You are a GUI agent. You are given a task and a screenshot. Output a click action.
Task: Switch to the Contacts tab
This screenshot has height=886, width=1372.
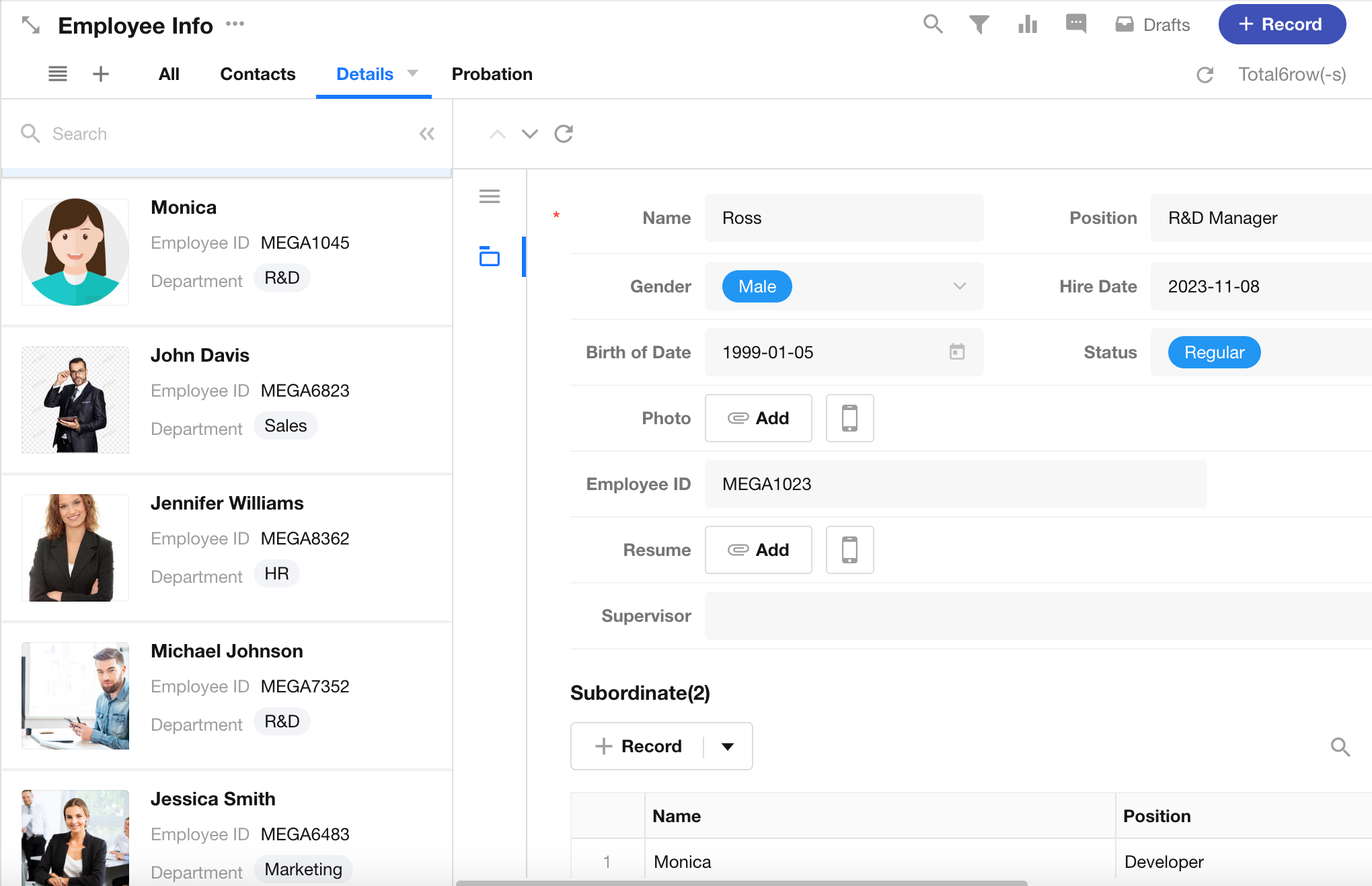point(258,74)
